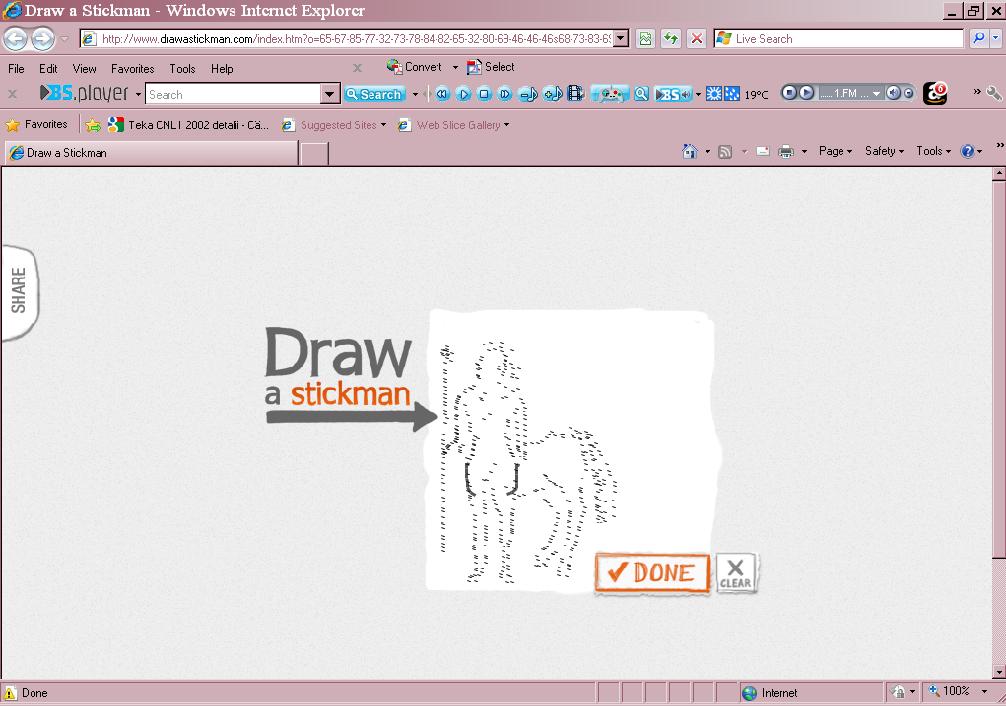Click into the Live Search input field
1006x706 pixels.
[839, 39]
